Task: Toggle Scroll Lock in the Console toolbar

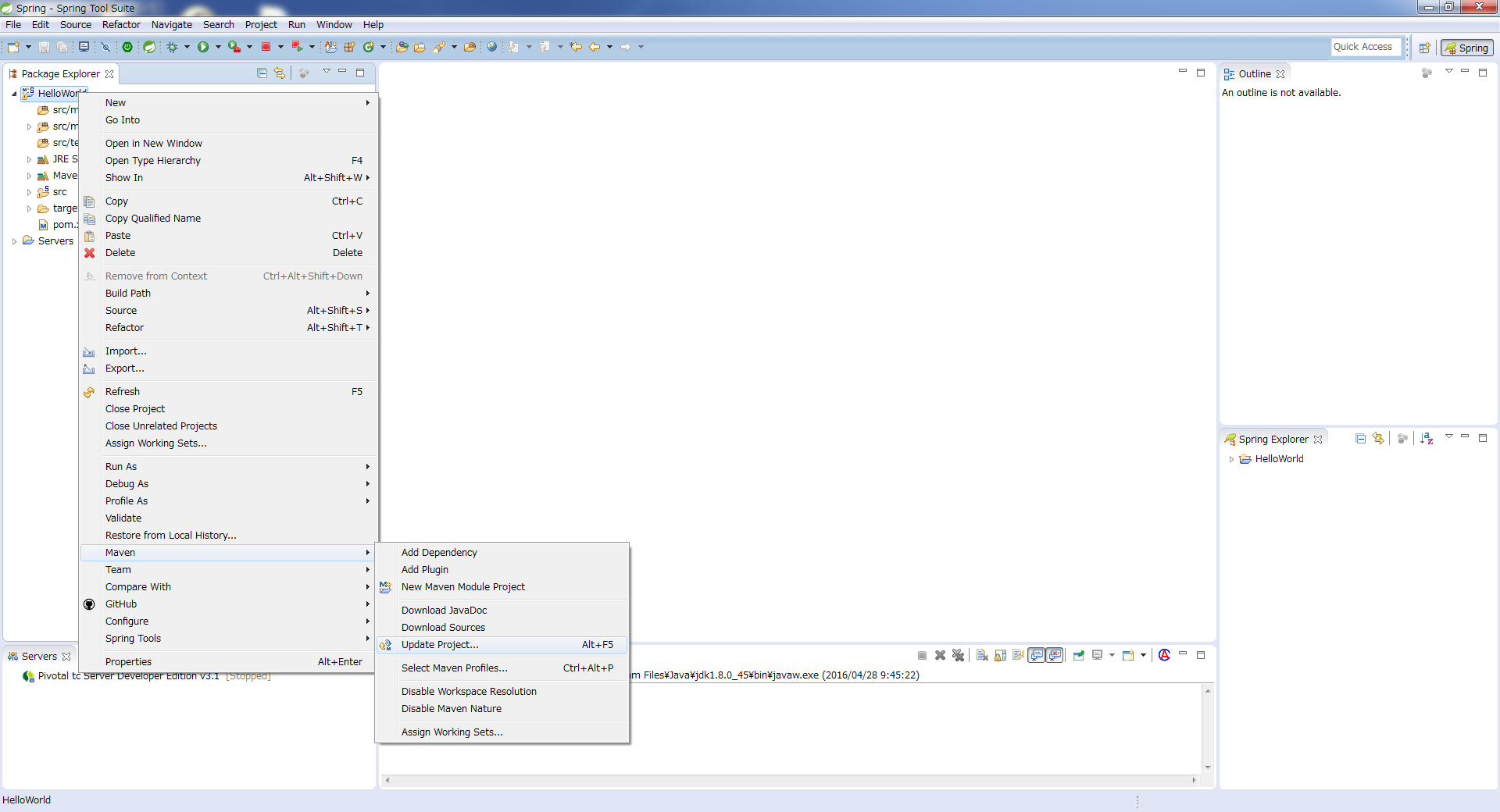Action: coord(1001,656)
